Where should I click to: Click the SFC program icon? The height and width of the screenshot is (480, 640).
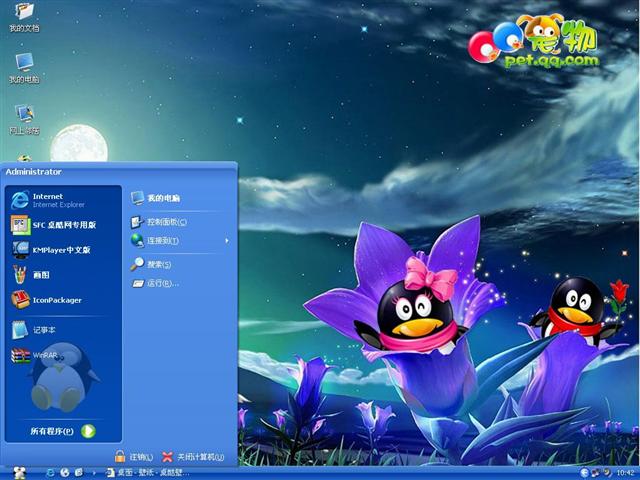[x=20, y=225]
